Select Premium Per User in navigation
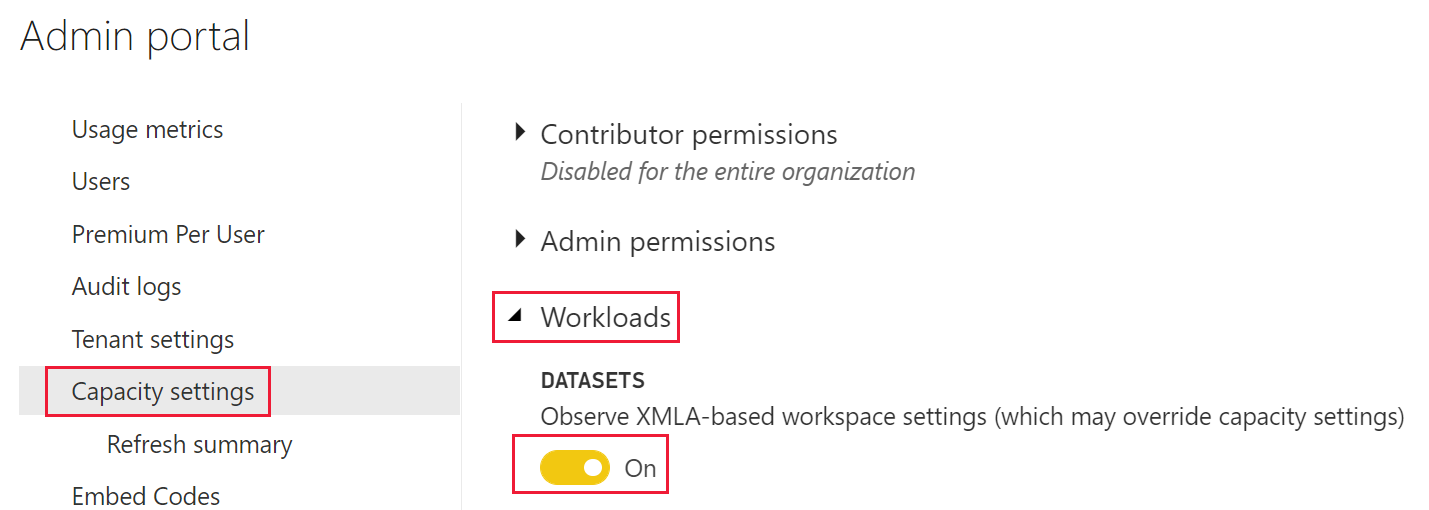This screenshot has height=510, width=1429. click(168, 235)
